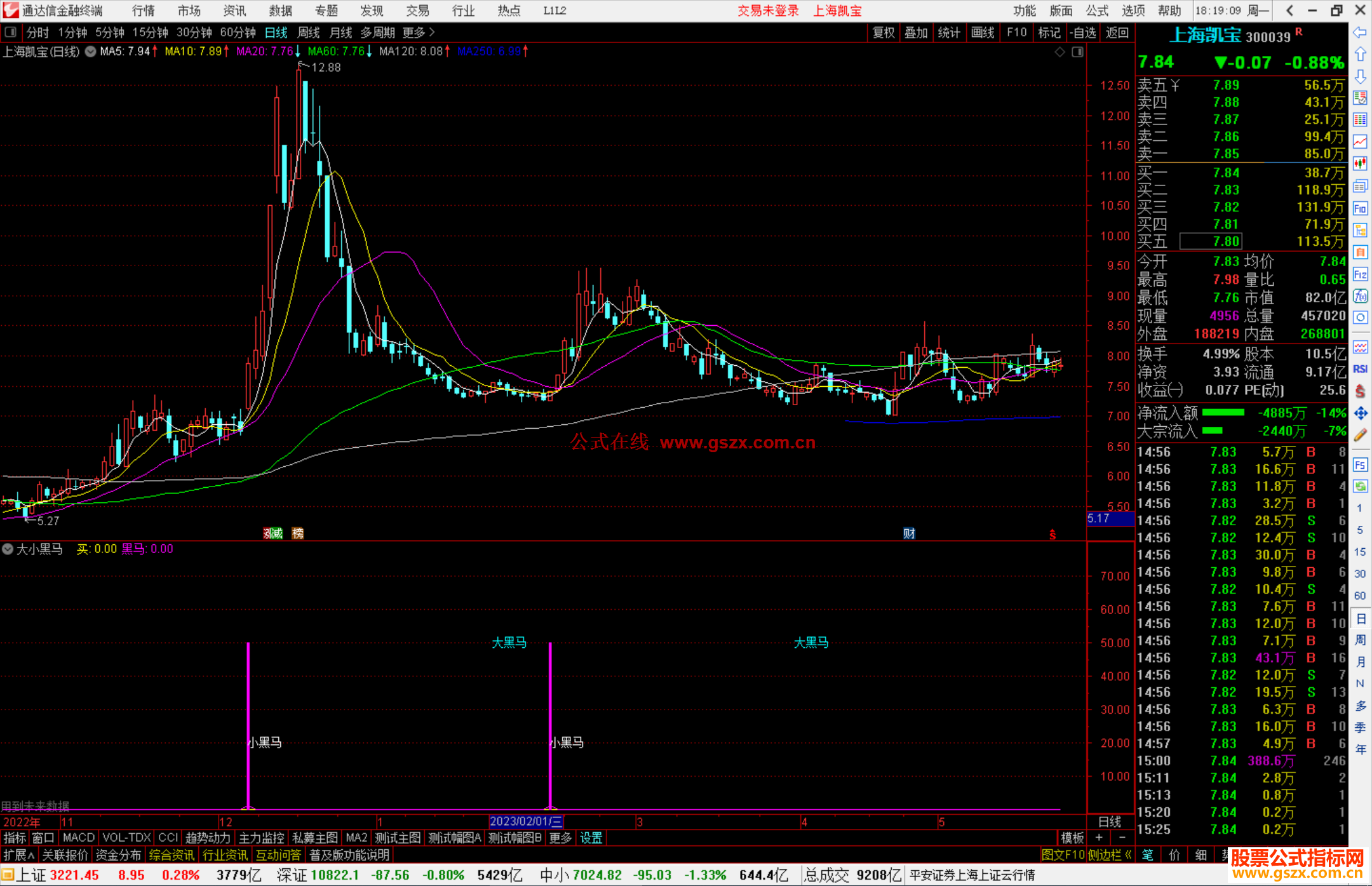1372x886 pixels.
Task: Click the 复权 button
Action: click(884, 32)
